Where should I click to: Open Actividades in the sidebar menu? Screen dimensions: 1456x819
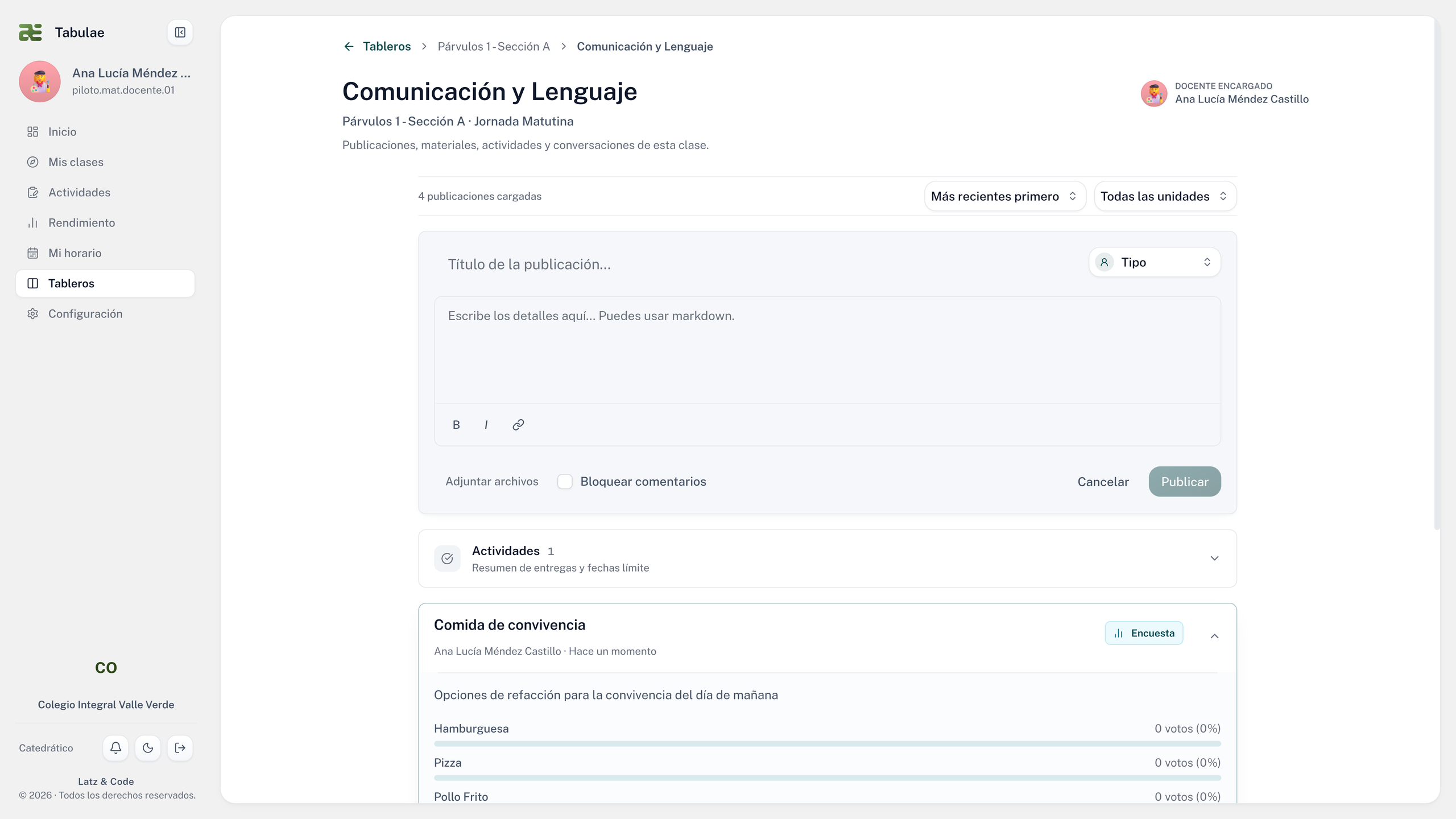pyautogui.click(x=105, y=192)
